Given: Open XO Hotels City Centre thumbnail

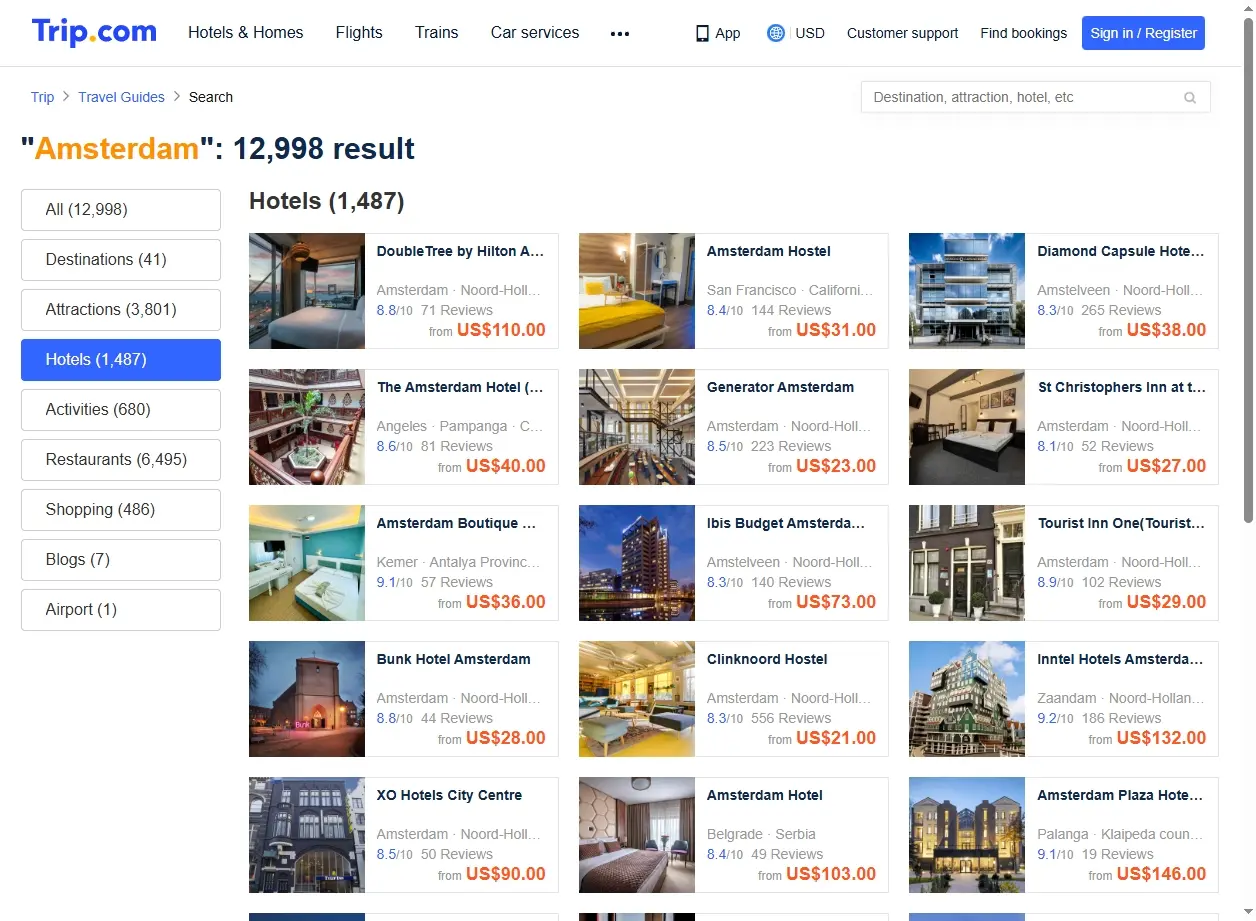Looking at the screenshot, I should 307,835.
